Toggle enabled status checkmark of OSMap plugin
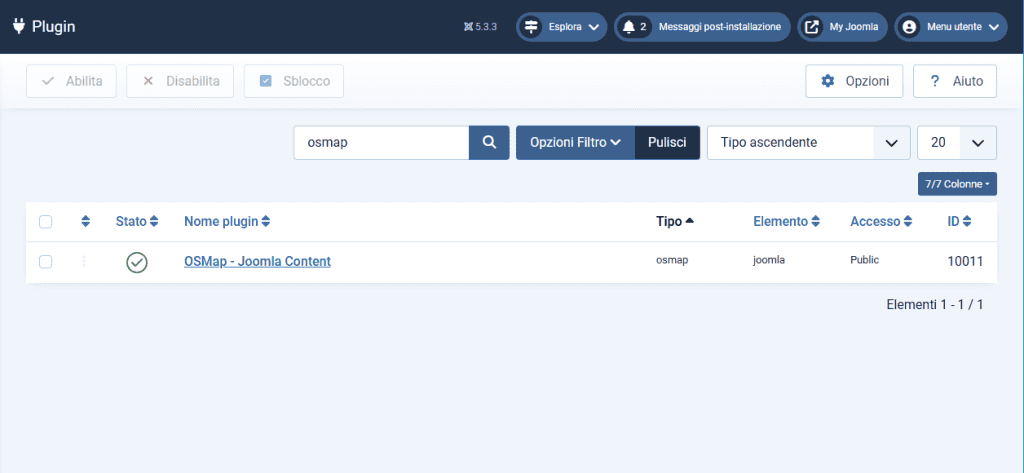Screen dimensions: 1024x473 [137, 262]
